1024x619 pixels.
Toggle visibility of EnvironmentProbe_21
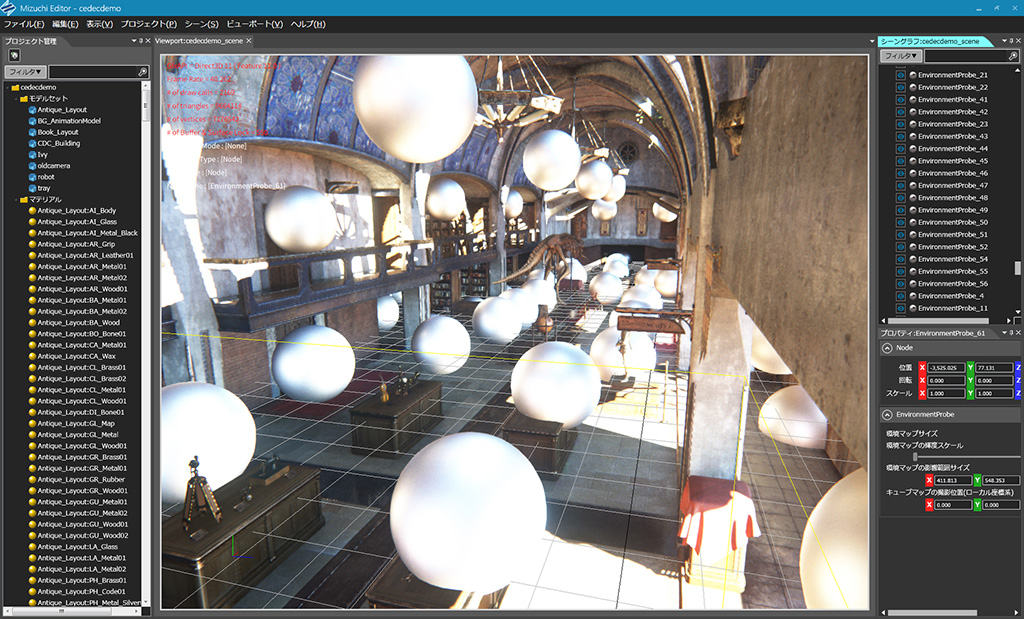[x=900, y=75]
